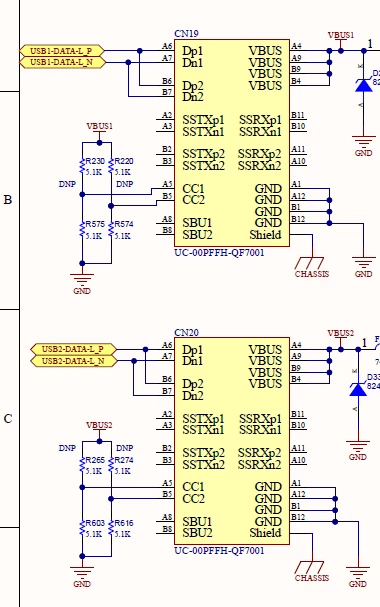Click DNP note left of R230
Viewport: 380px width, 607px height.
point(67,184)
